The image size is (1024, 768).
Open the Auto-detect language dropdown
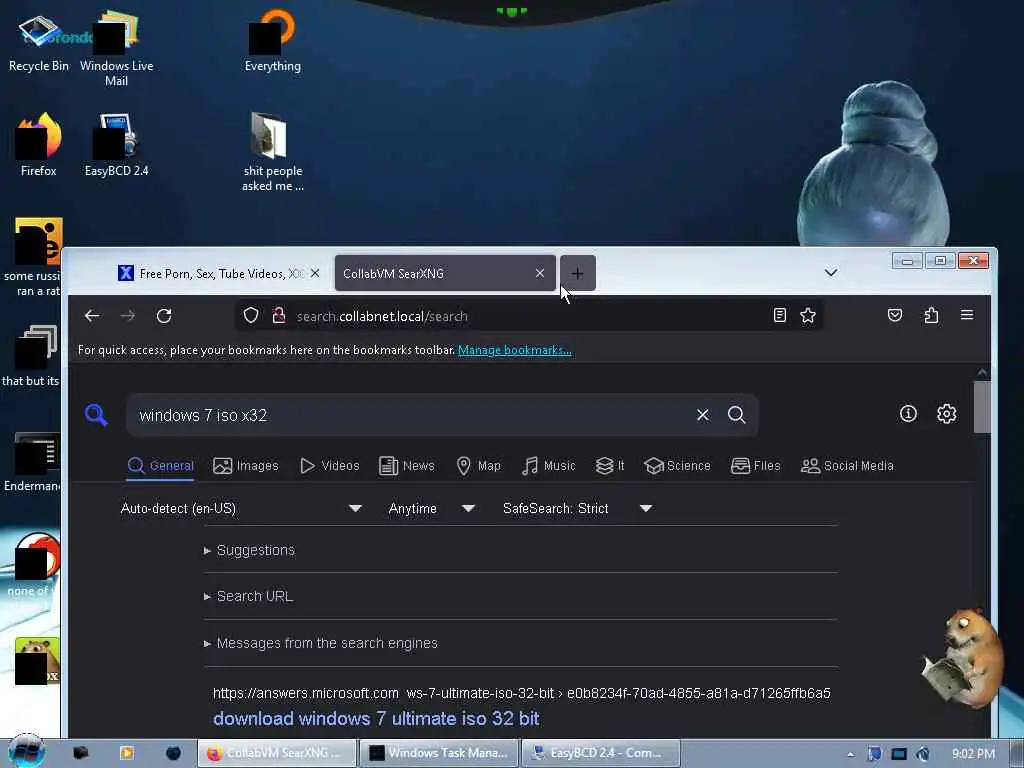241,508
